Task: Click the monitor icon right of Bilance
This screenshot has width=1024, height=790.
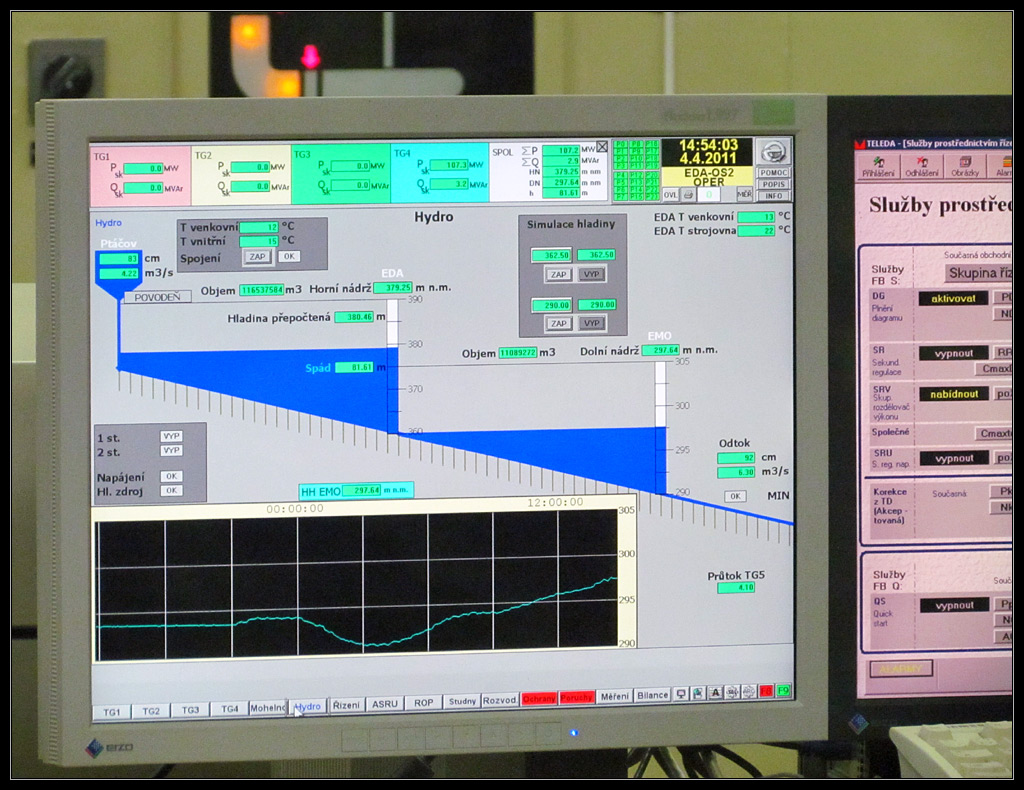Action: coord(682,693)
